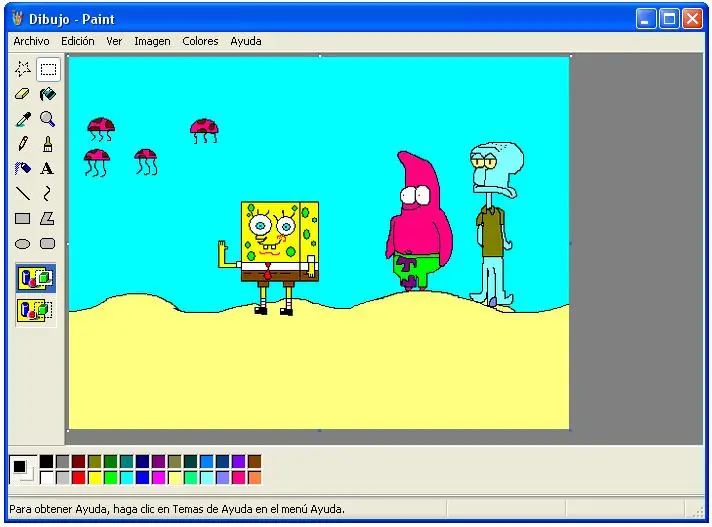Select the Pencil tool
The height and width of the screenshot is (527, 712).
23,144
